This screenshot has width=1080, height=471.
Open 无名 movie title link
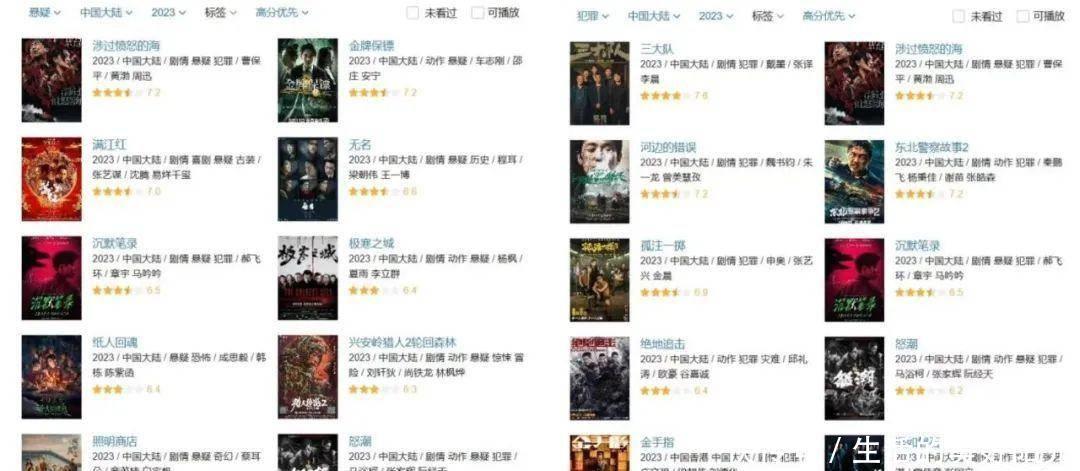click(x=360, y=145)
